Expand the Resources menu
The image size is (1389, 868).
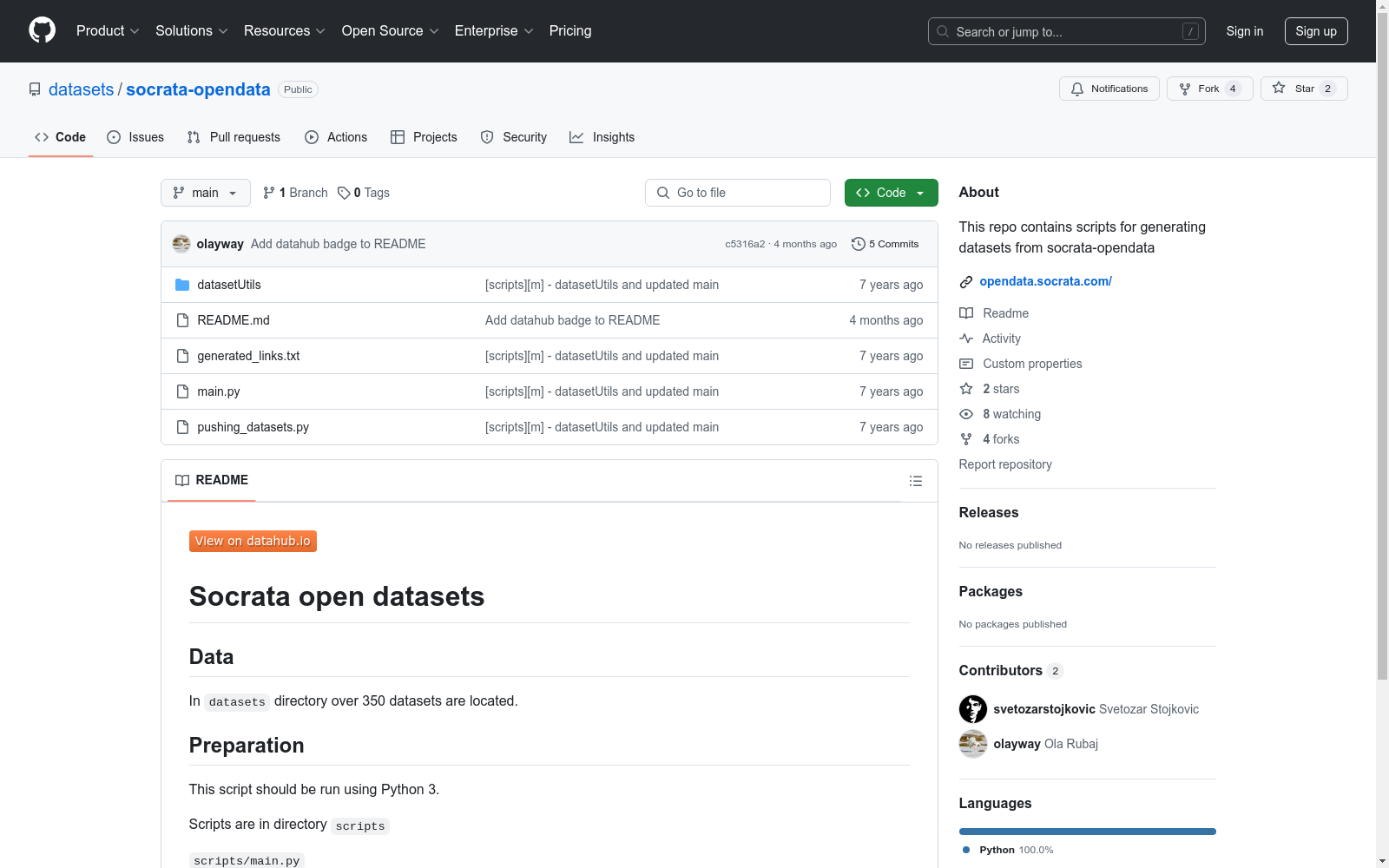pyautogui.click(x=285, y=30)
